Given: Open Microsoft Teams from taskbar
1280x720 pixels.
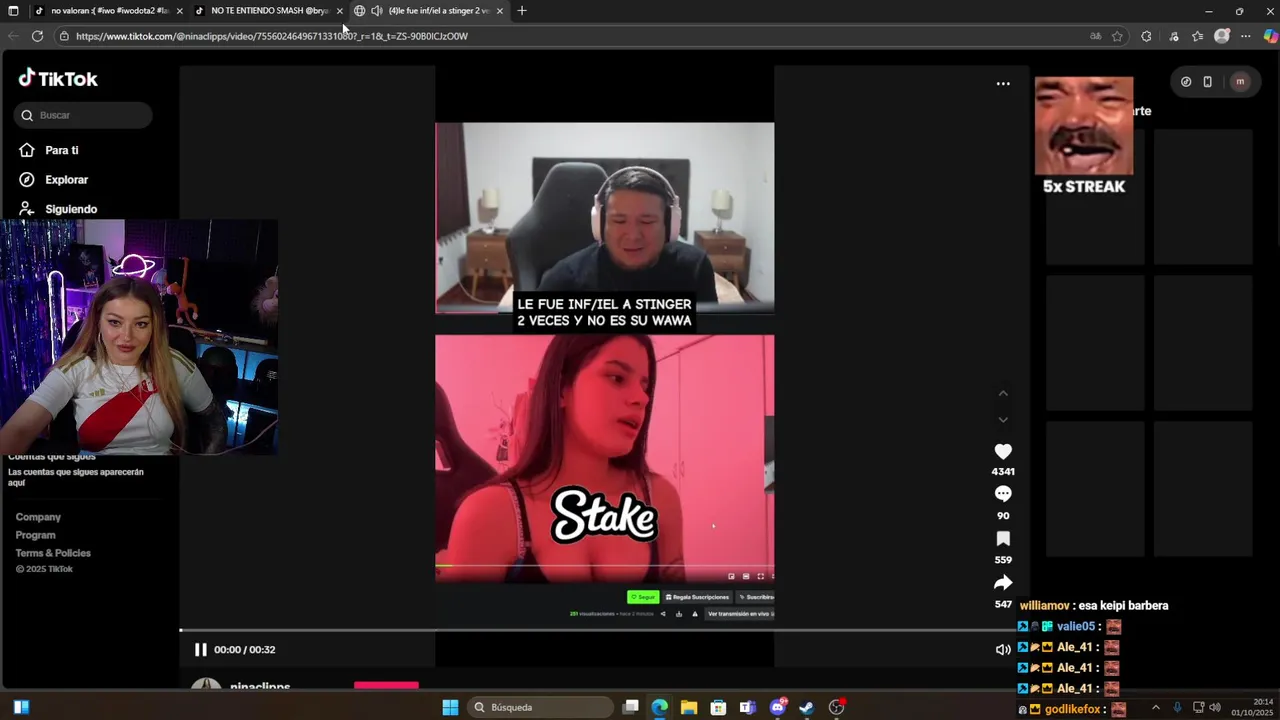Looking at the screenshot, I should pos(747,708).
